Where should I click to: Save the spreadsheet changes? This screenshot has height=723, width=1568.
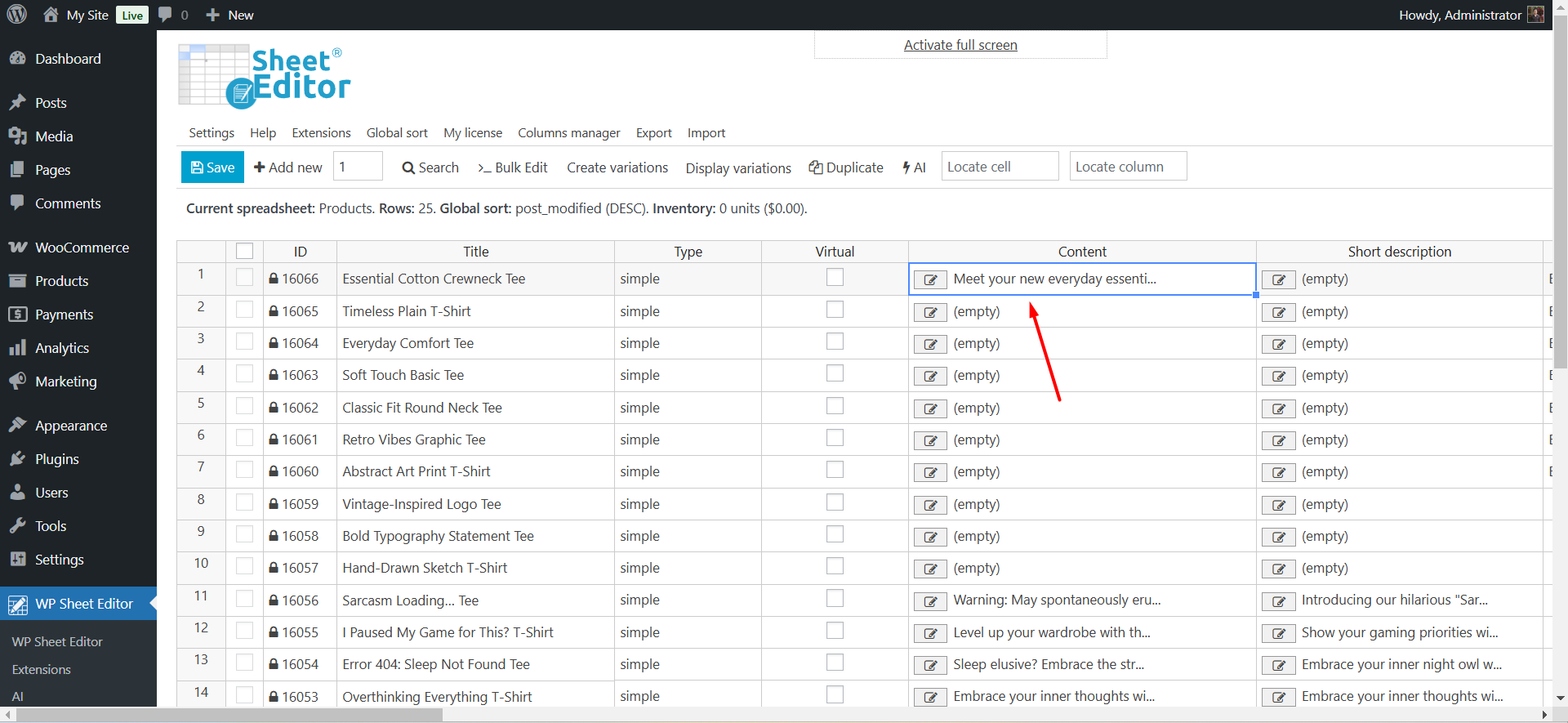(212, 167)
